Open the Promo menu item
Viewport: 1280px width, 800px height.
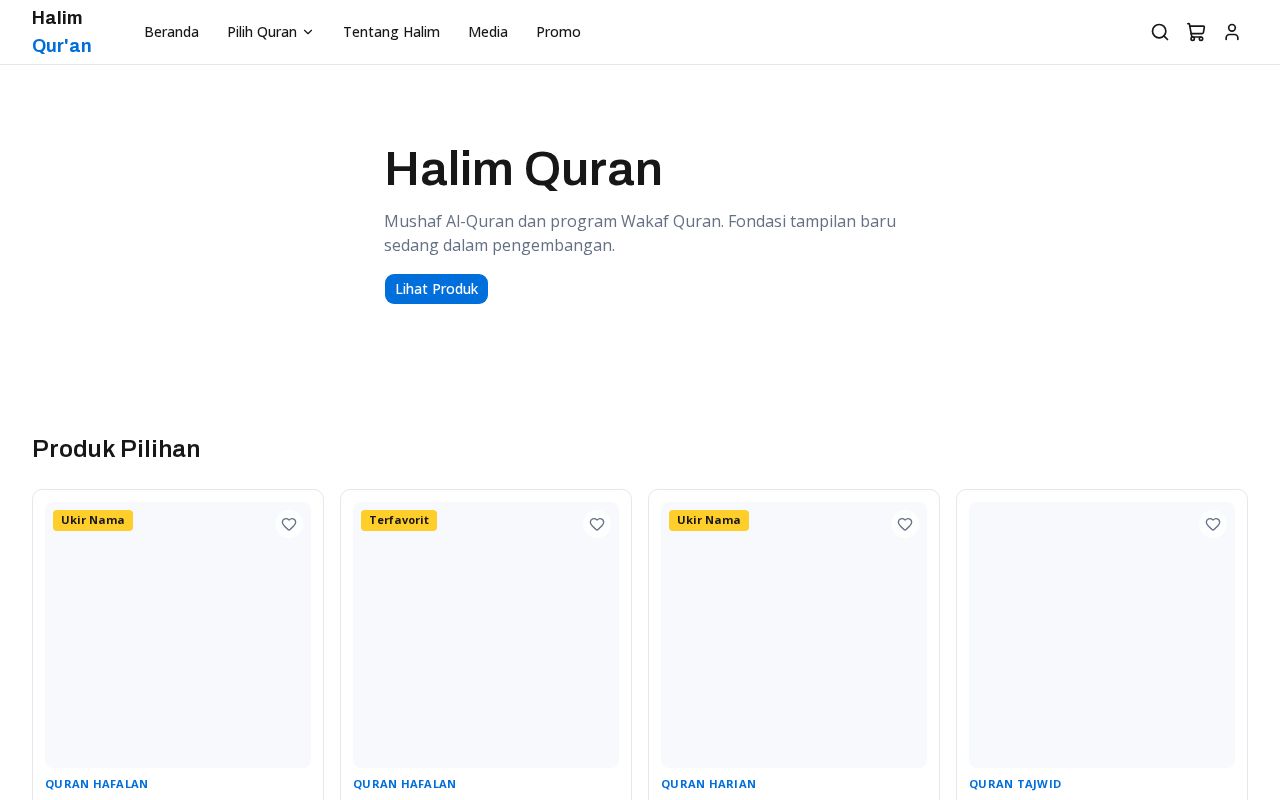[558, 32]
